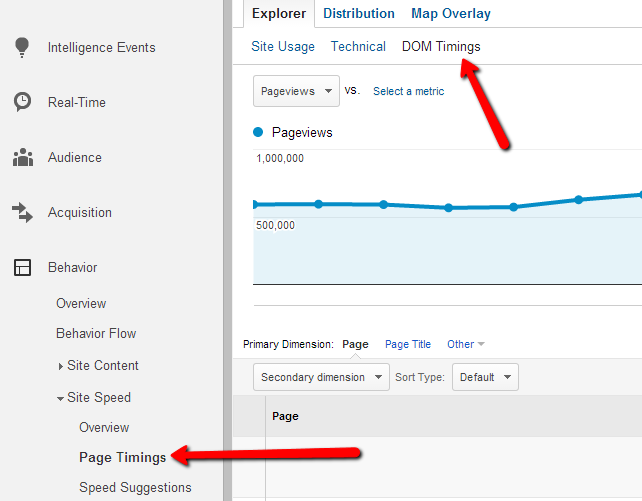This screenshot has width=642, height=501.
Task: Click the Real-Time clock icon
Action: (x=22, y=102)
